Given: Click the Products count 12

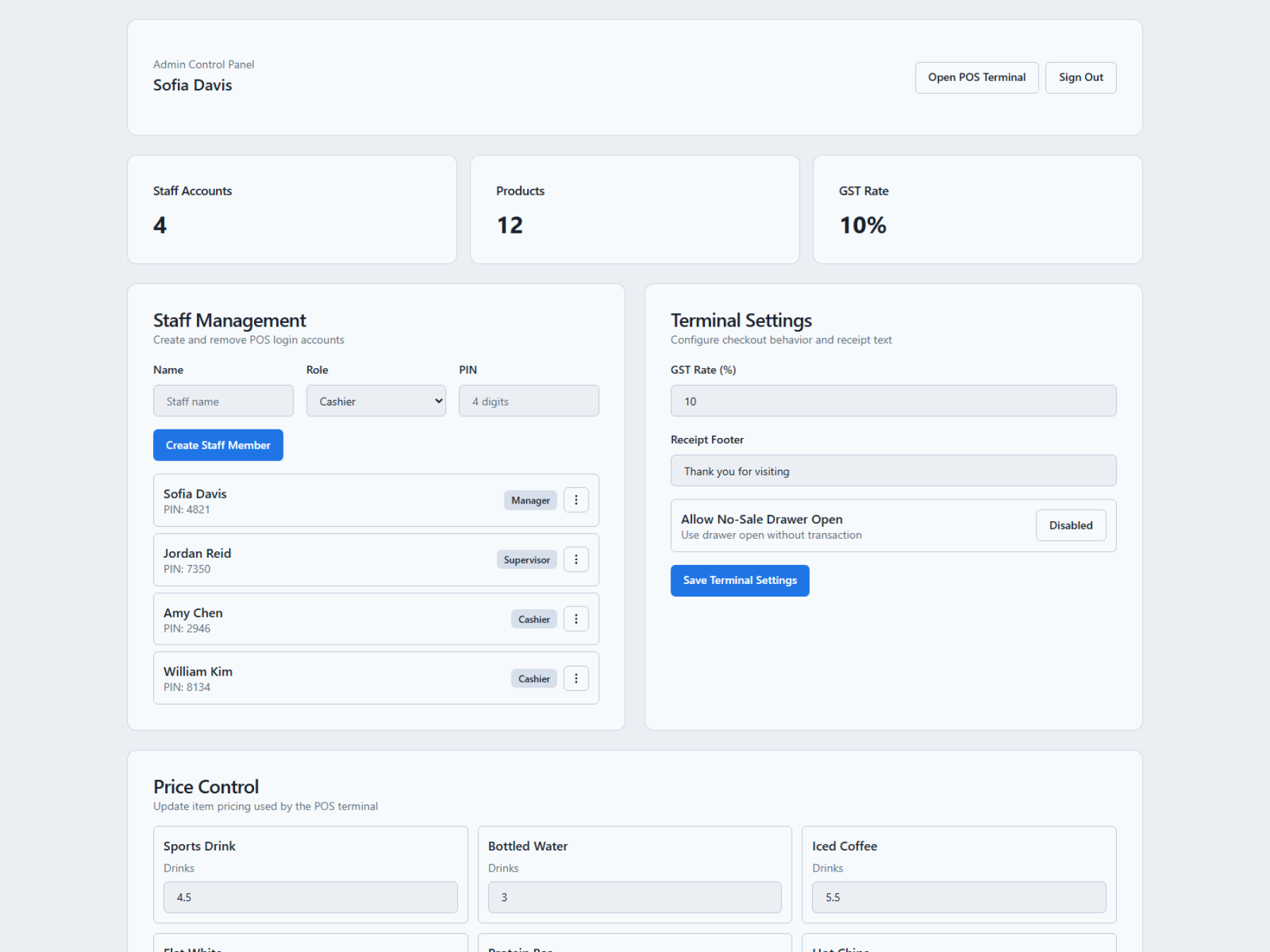Looking at the screenshot, I should 510,225.
